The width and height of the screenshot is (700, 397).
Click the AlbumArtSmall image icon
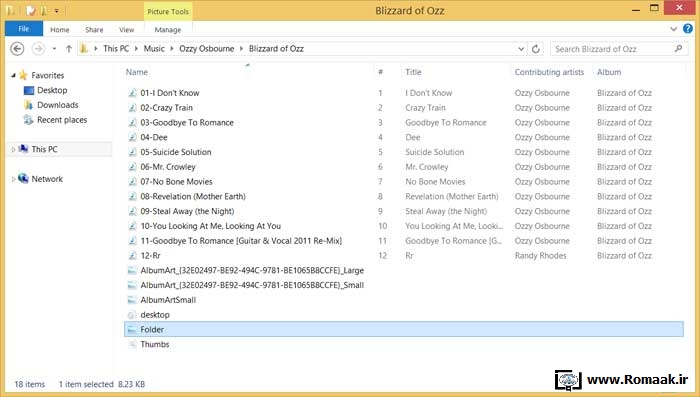coord(132,300)
